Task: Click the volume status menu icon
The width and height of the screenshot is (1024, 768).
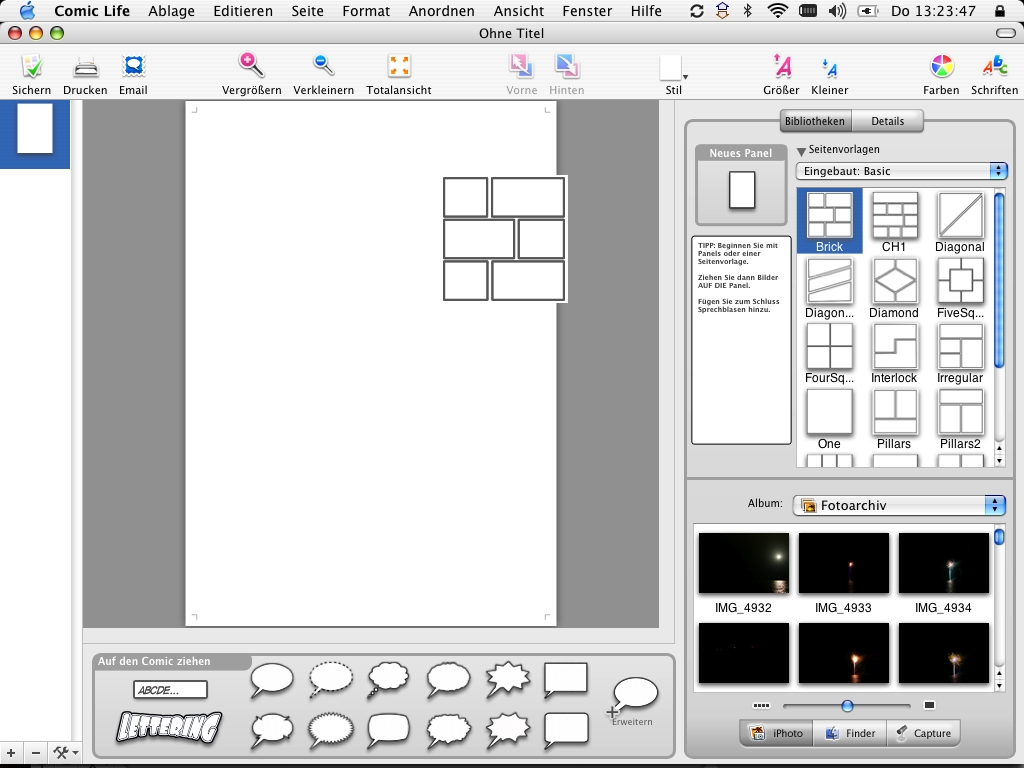Action: click(x=837, y=11)
